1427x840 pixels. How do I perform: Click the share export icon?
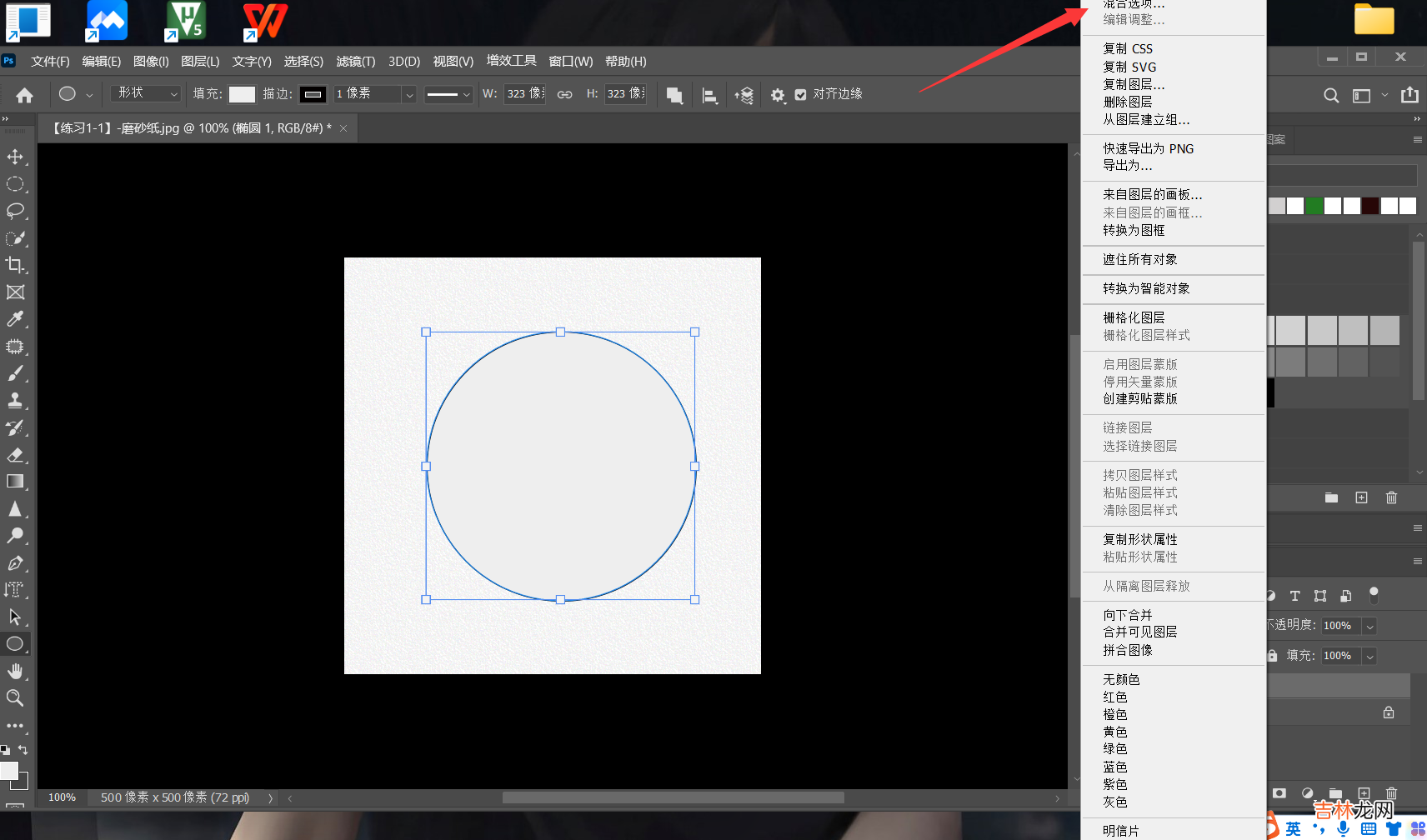[1409, 94]
